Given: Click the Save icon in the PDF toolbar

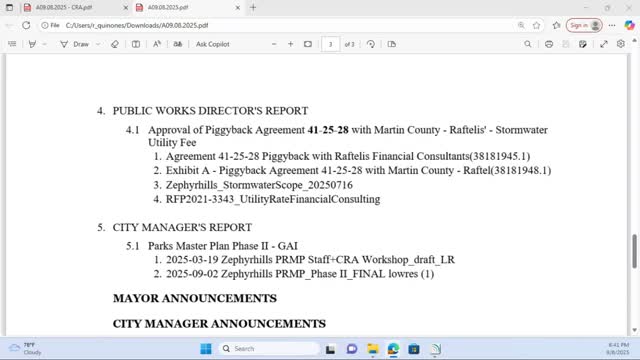Looking at the screenshot, I should pyautogui.click(x=566, y=44).
